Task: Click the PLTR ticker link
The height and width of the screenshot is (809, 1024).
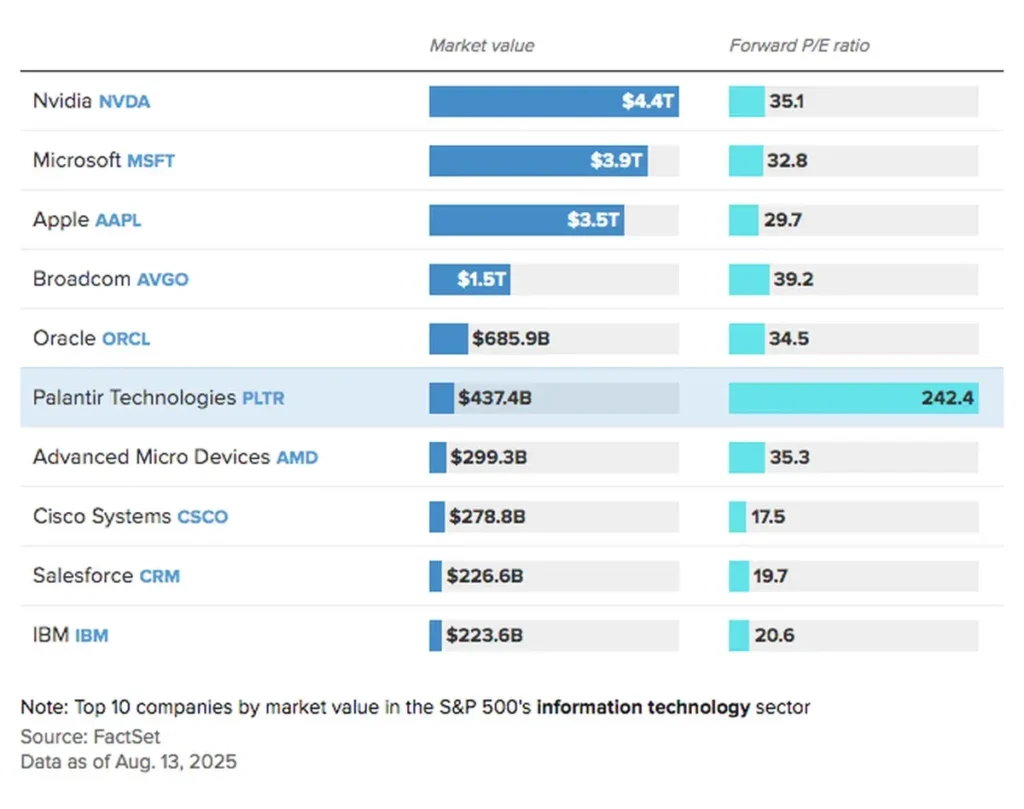Action: tap(263, 398)
